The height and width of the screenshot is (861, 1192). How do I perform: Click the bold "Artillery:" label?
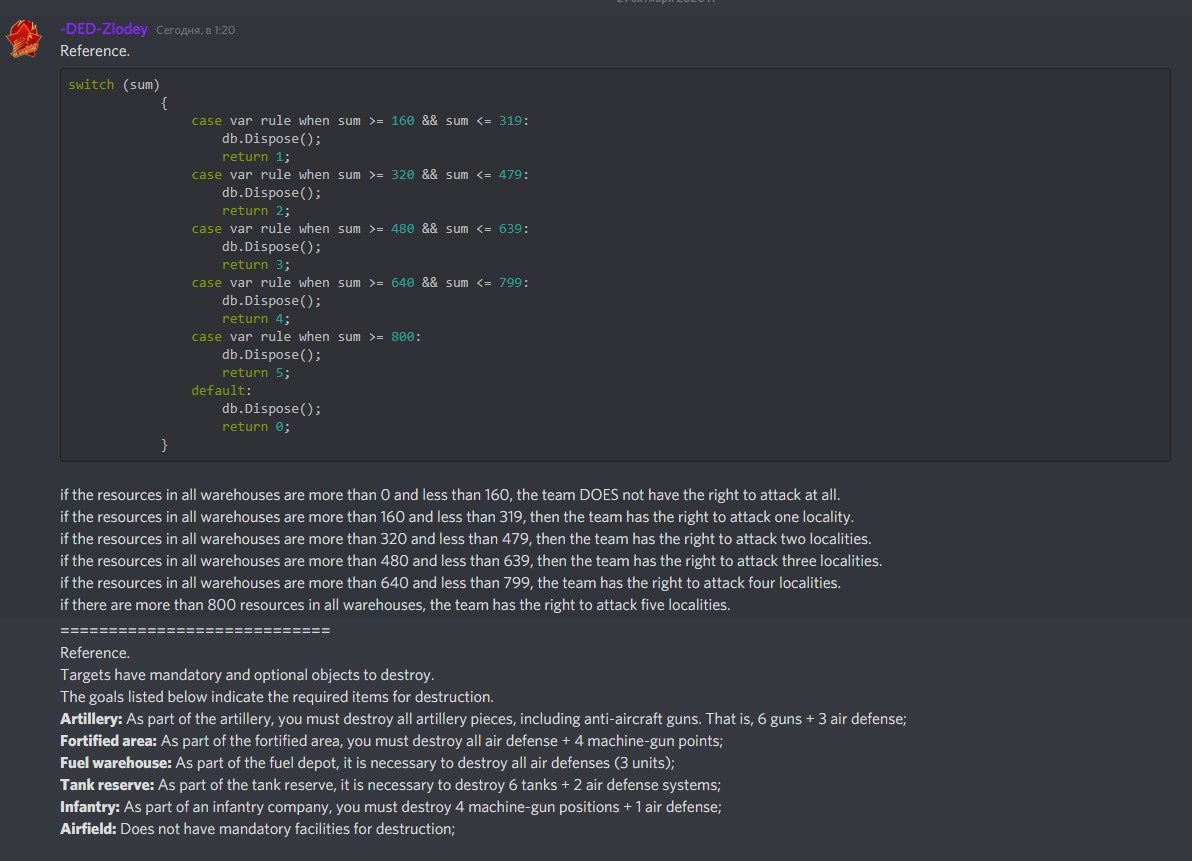[91, 719]
